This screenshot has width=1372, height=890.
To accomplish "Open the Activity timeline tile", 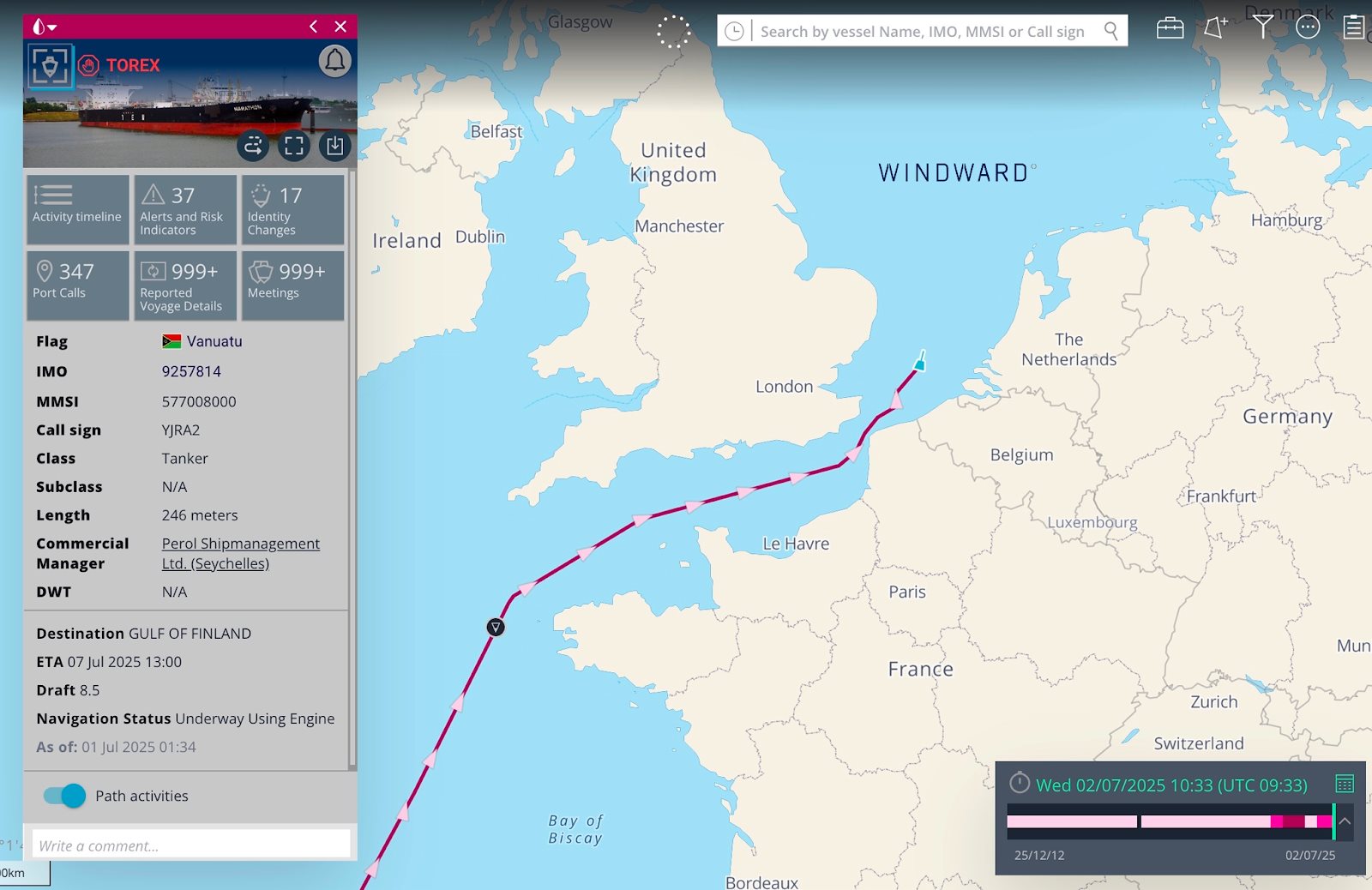I will point(77,210).
